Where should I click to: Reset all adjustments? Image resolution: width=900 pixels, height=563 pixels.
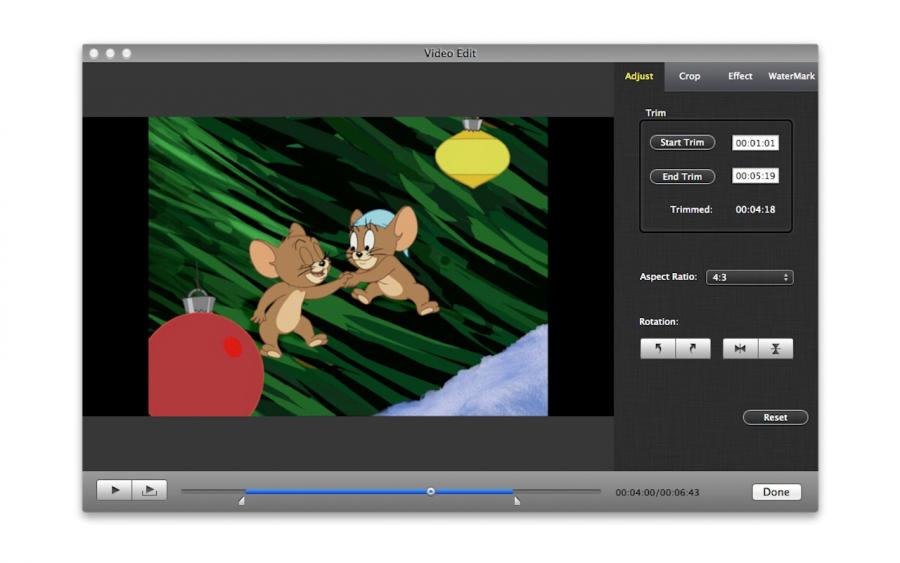tap(775, 417)
